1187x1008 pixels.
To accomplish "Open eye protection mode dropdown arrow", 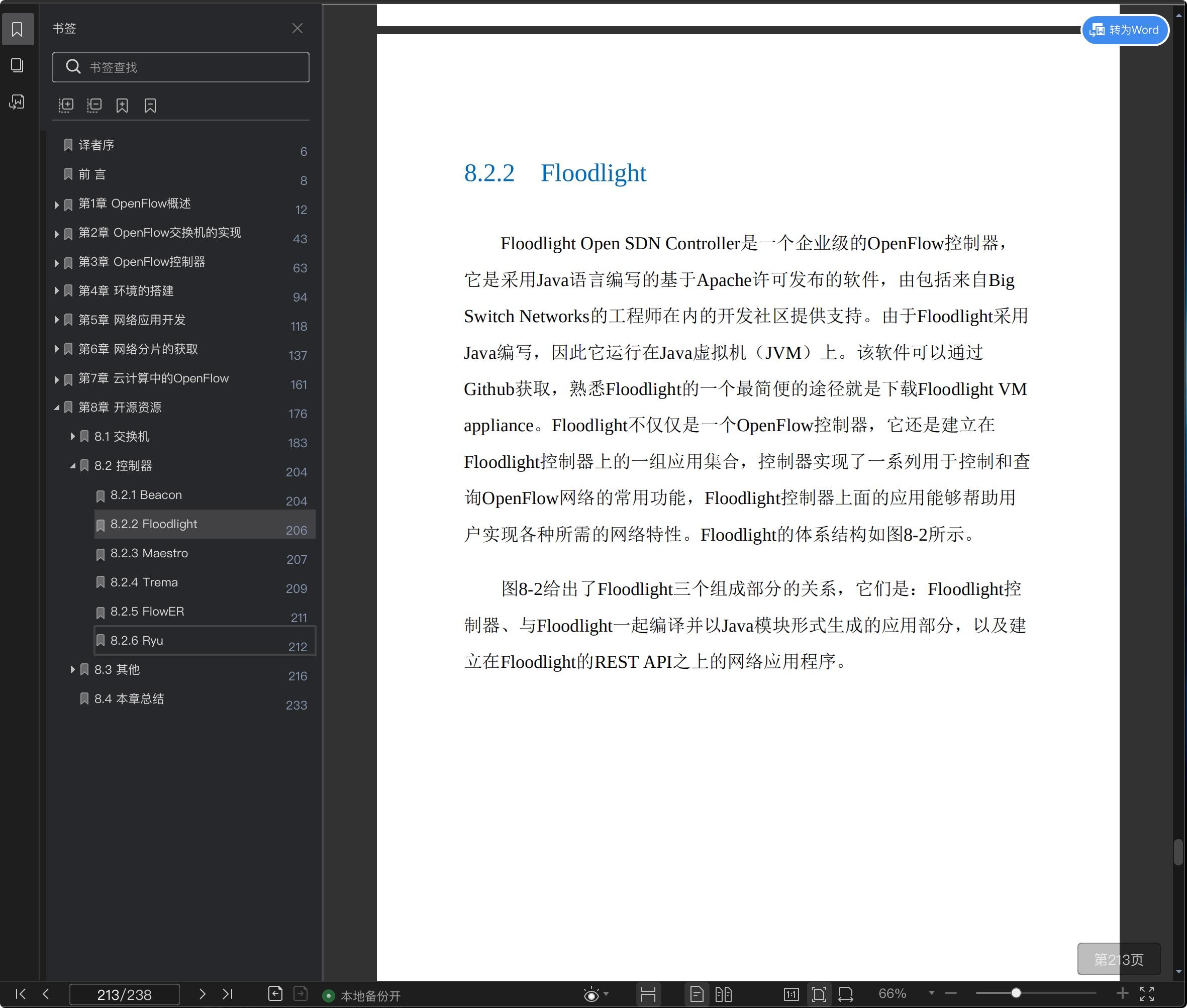I will pyautogui.click(x=607, y=994).
